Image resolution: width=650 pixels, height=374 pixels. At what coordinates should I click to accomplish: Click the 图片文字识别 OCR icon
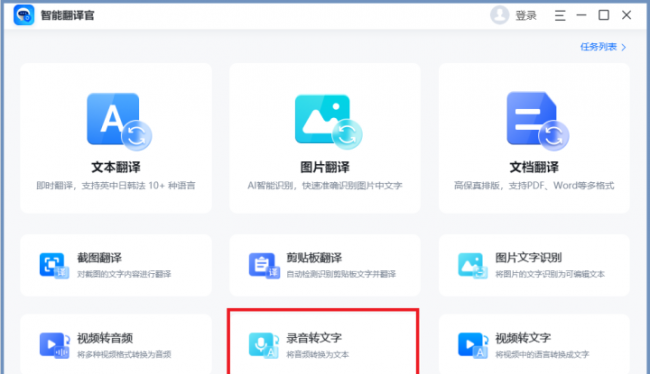coord(473,265)
